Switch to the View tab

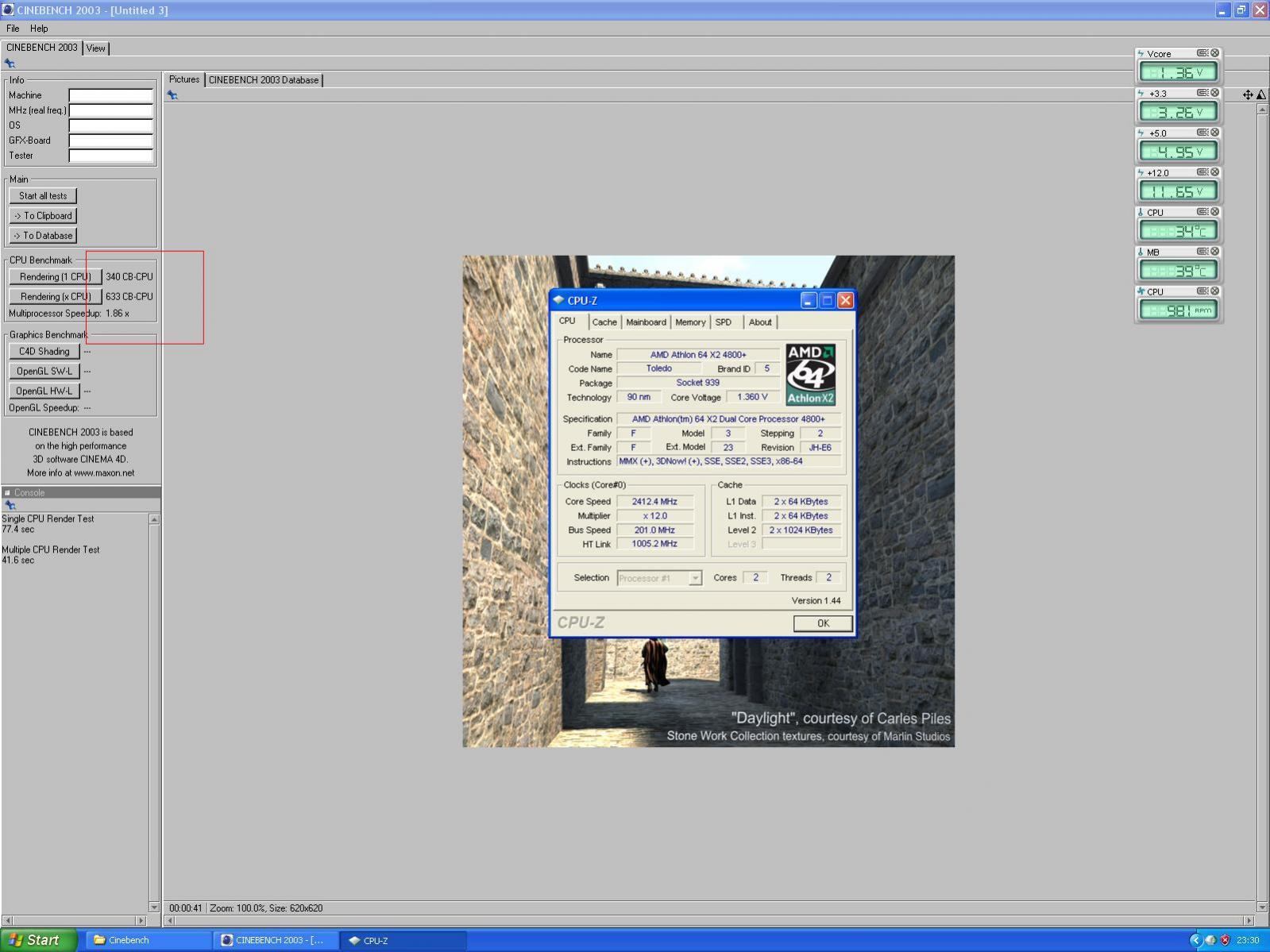coord(96,48)
